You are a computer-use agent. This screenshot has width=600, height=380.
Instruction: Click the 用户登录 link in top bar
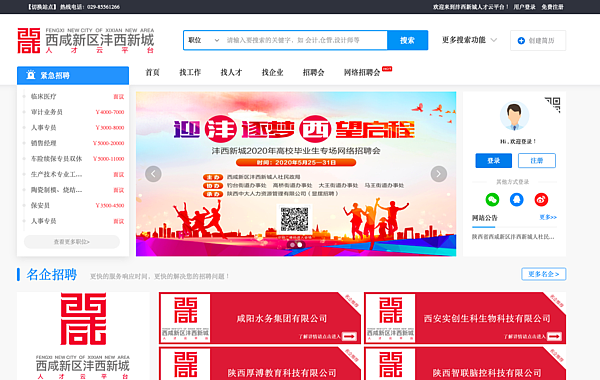click(x=524, y=7)
